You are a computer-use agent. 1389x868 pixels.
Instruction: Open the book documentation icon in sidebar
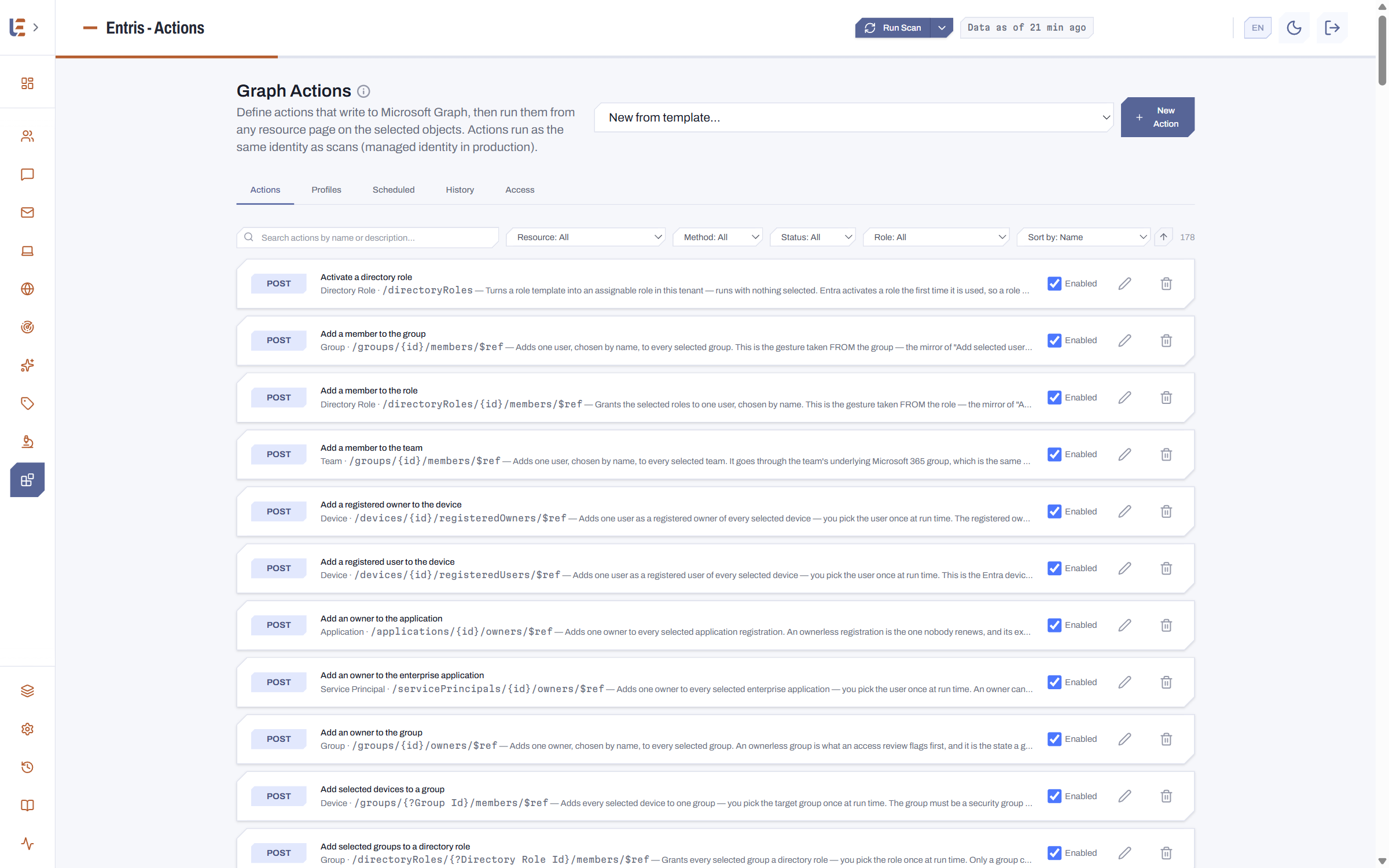point(27,806)
